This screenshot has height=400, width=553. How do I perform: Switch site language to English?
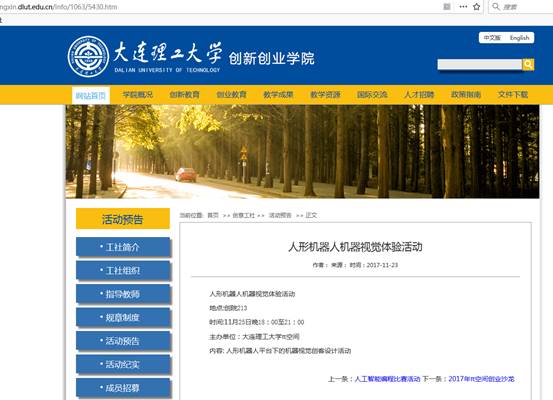(x=519, y=38)
